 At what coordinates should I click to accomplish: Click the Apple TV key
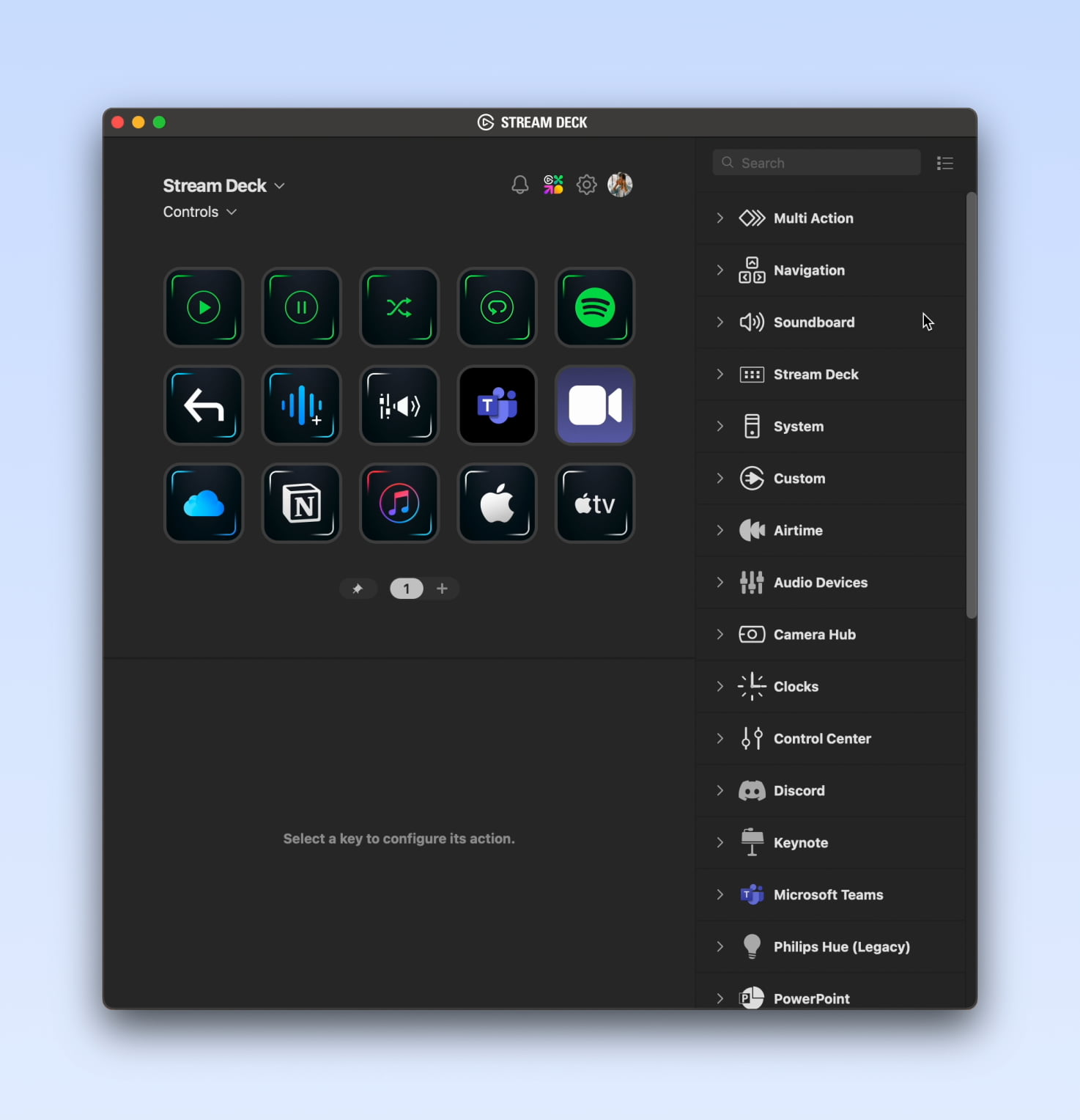click(594, 504)
